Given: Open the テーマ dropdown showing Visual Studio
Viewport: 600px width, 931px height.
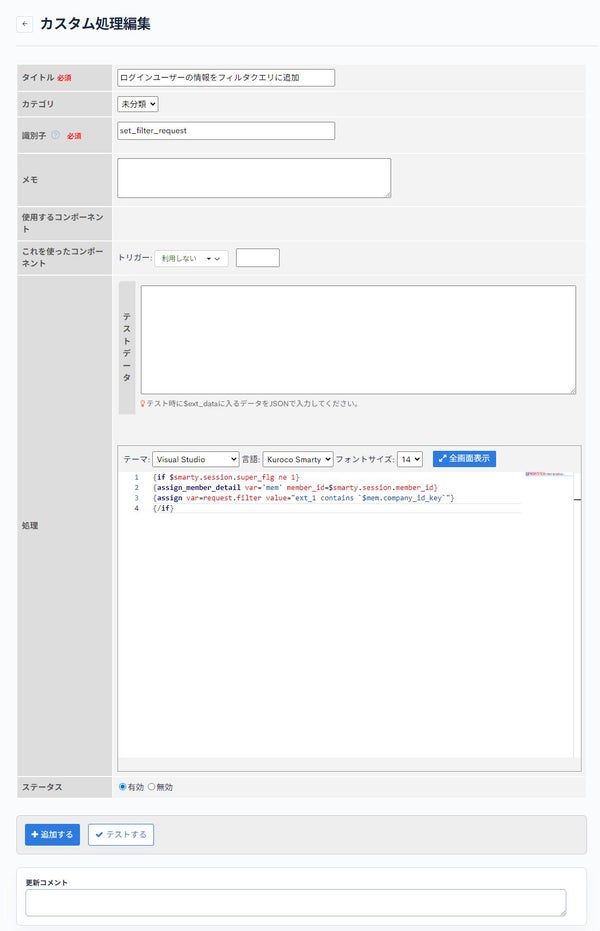Looking at the screenshot, I should [x=195, y=459].
